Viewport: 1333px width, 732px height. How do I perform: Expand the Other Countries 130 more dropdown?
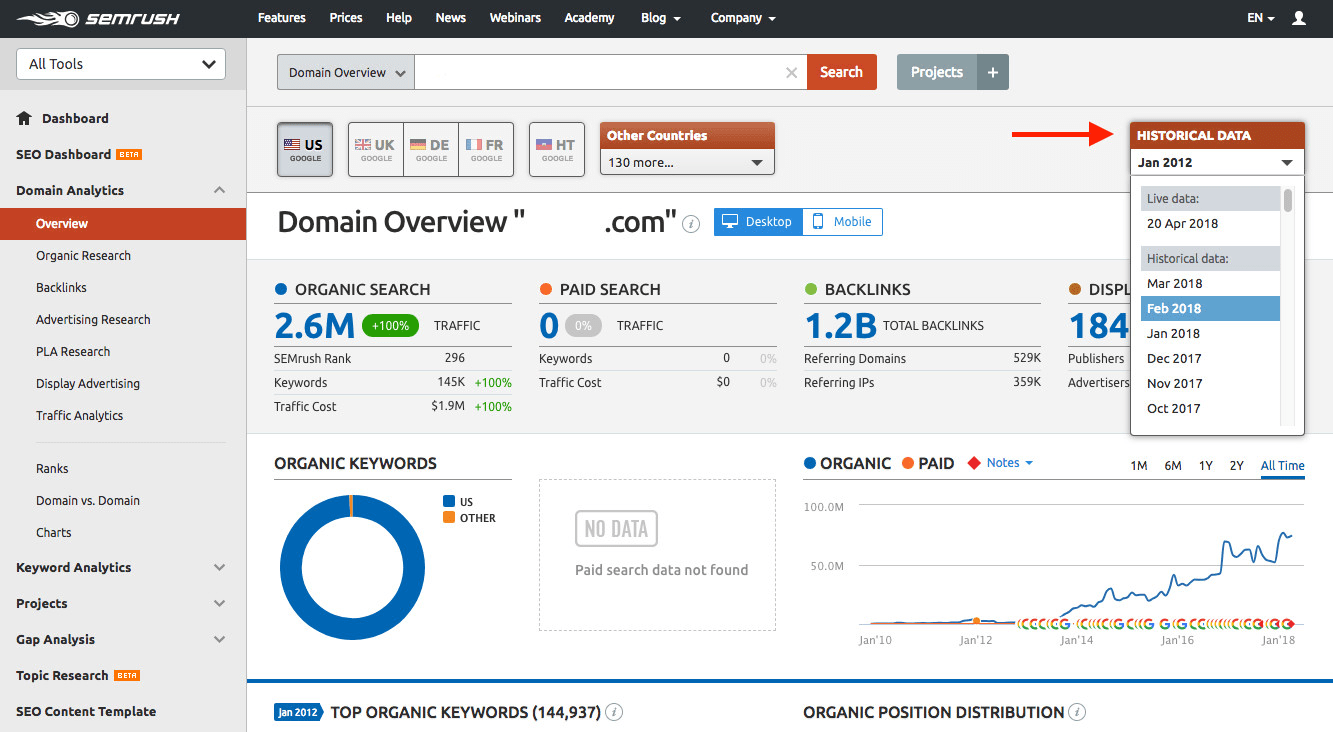(x=687, y=161)
